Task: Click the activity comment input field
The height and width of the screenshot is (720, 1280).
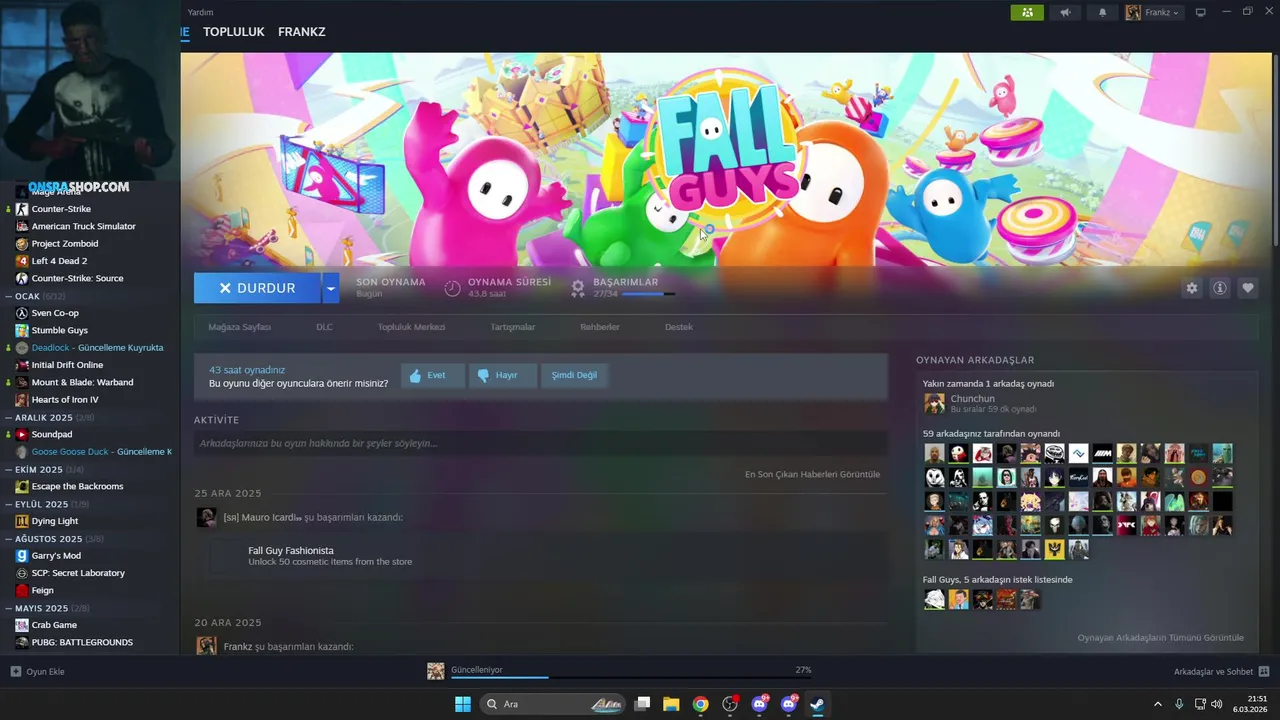Action: (541, 443)
